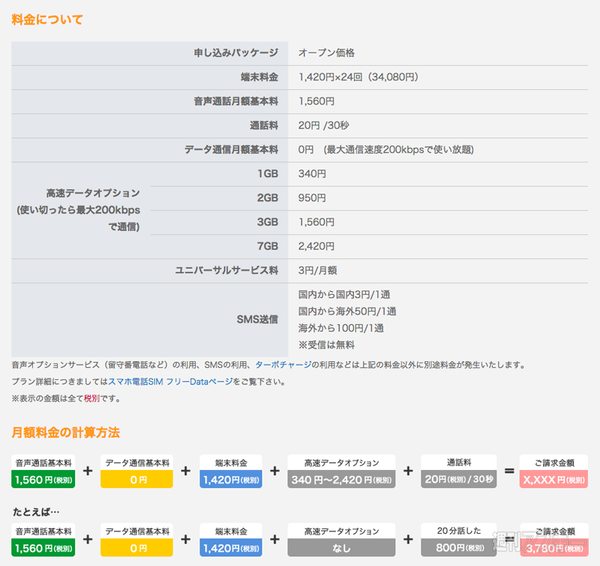Click the gray 340円〜2,420円 badge
This screenshot has height=566, width=600.
click(x=341, y=480)
